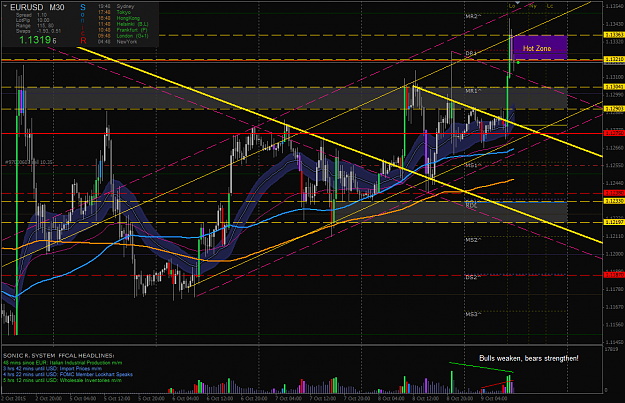The image size is (625, 403).
Task: Click the yellow 1.12197 price tag
Action: [614, 222]
